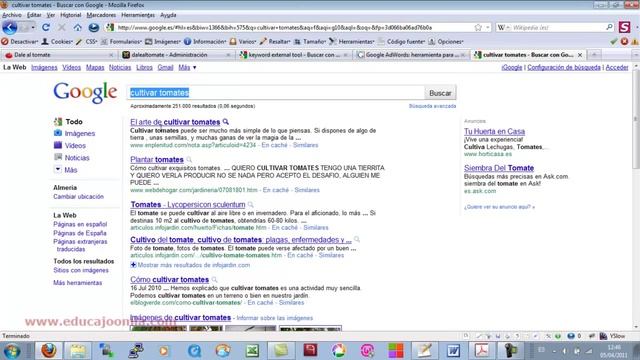Select Páginas en español filter
The image size is (640, 360).
(x=80, y=224)
